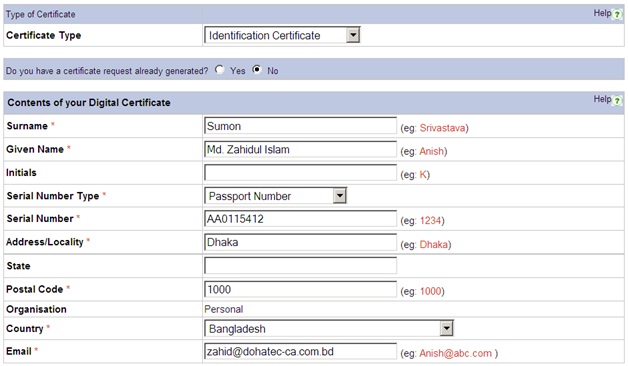Viewport: 628px width, 366px height.
Task: Focus the Address/Locality field containing Dhaka
Action: coord(300,242)
